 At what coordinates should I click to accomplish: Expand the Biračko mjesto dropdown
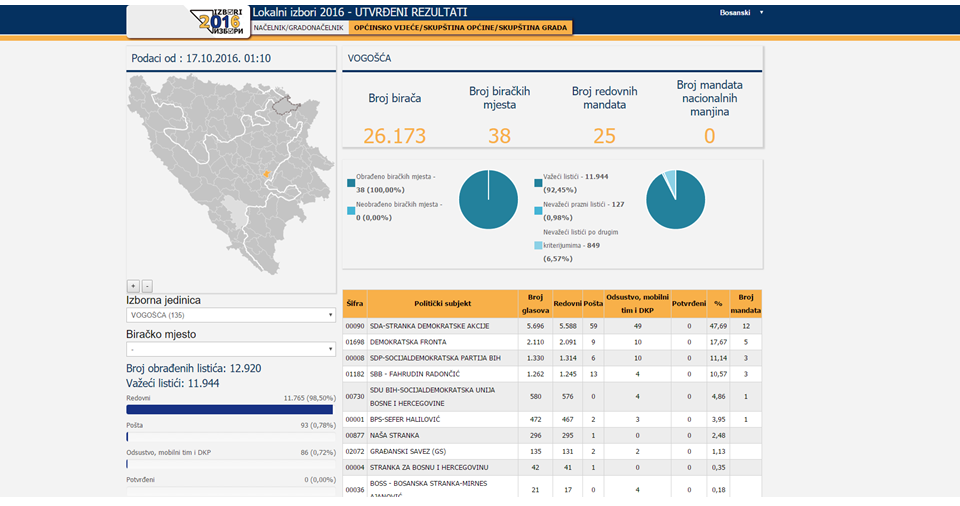230,349
